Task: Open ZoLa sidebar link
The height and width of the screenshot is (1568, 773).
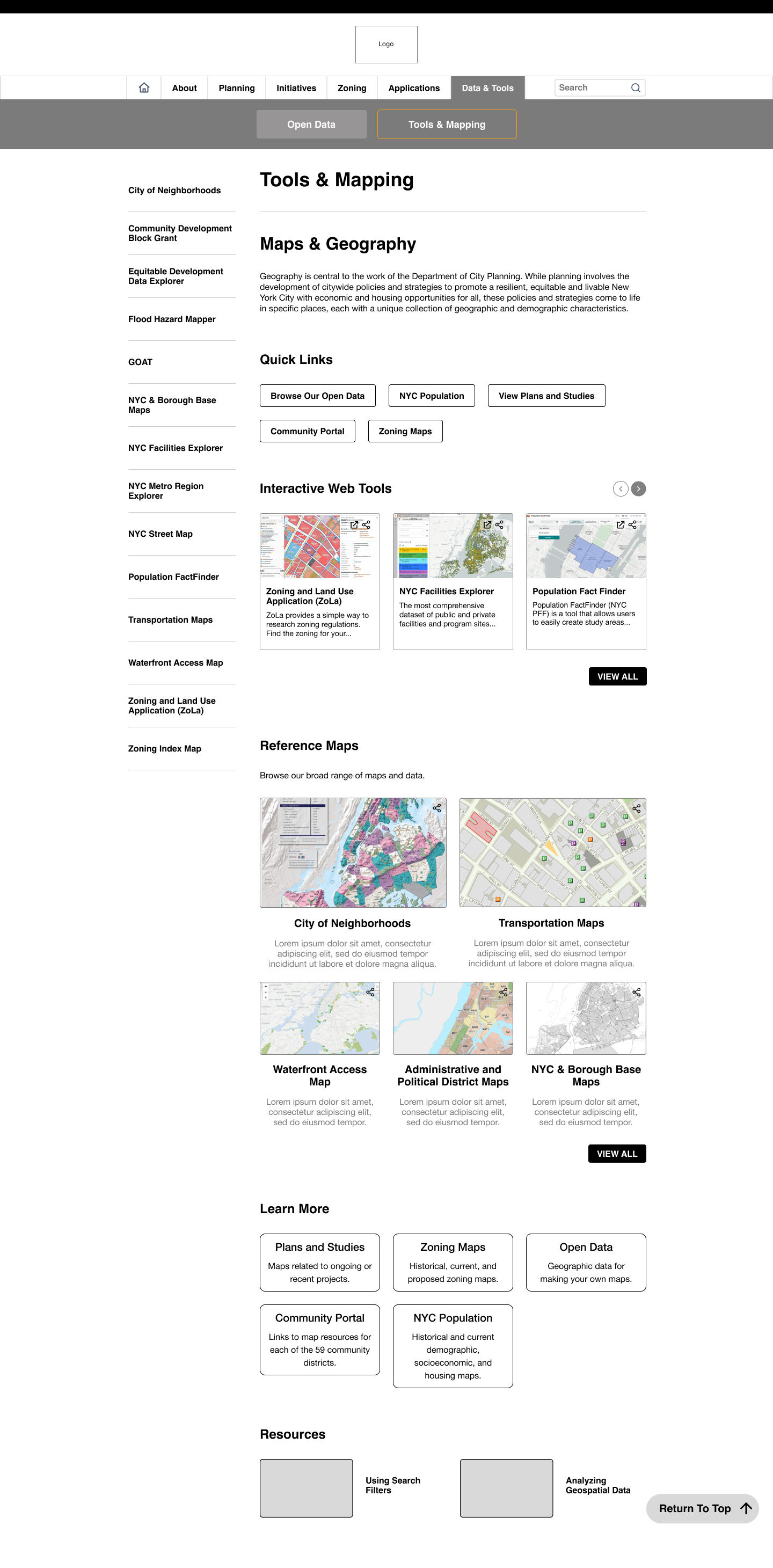Action: (x=172, y=705)
